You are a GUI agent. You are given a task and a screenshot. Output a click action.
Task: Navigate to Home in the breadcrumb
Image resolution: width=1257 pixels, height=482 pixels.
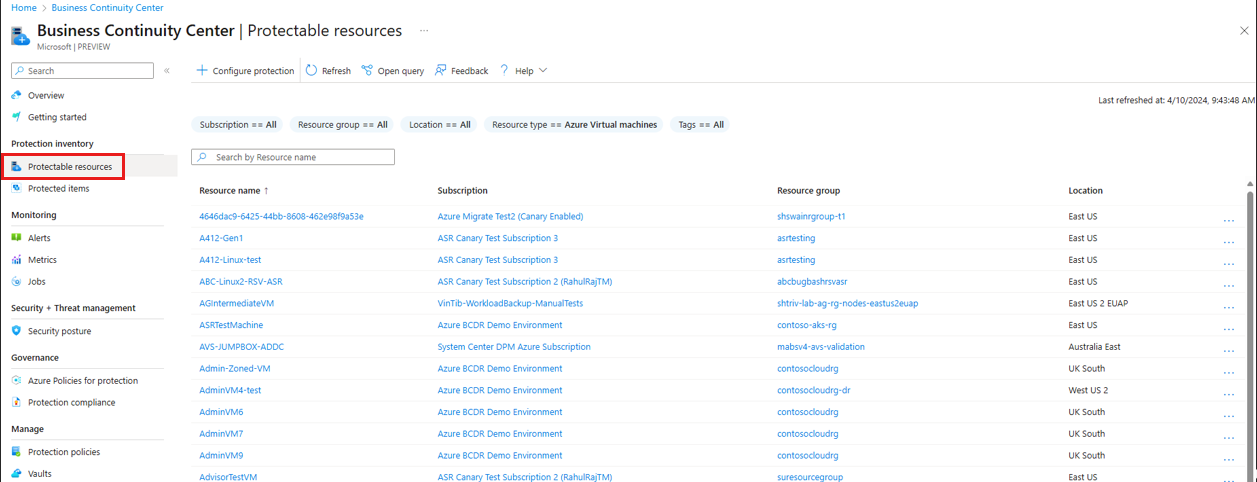(23, 8)
